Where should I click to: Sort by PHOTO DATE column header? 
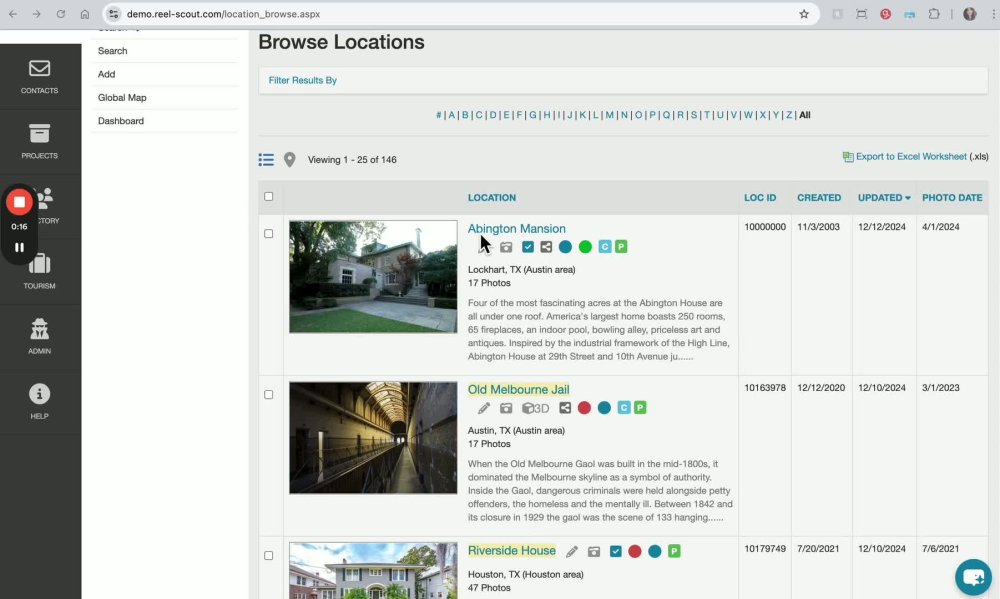pyautogui.click(x=952, y=198)
